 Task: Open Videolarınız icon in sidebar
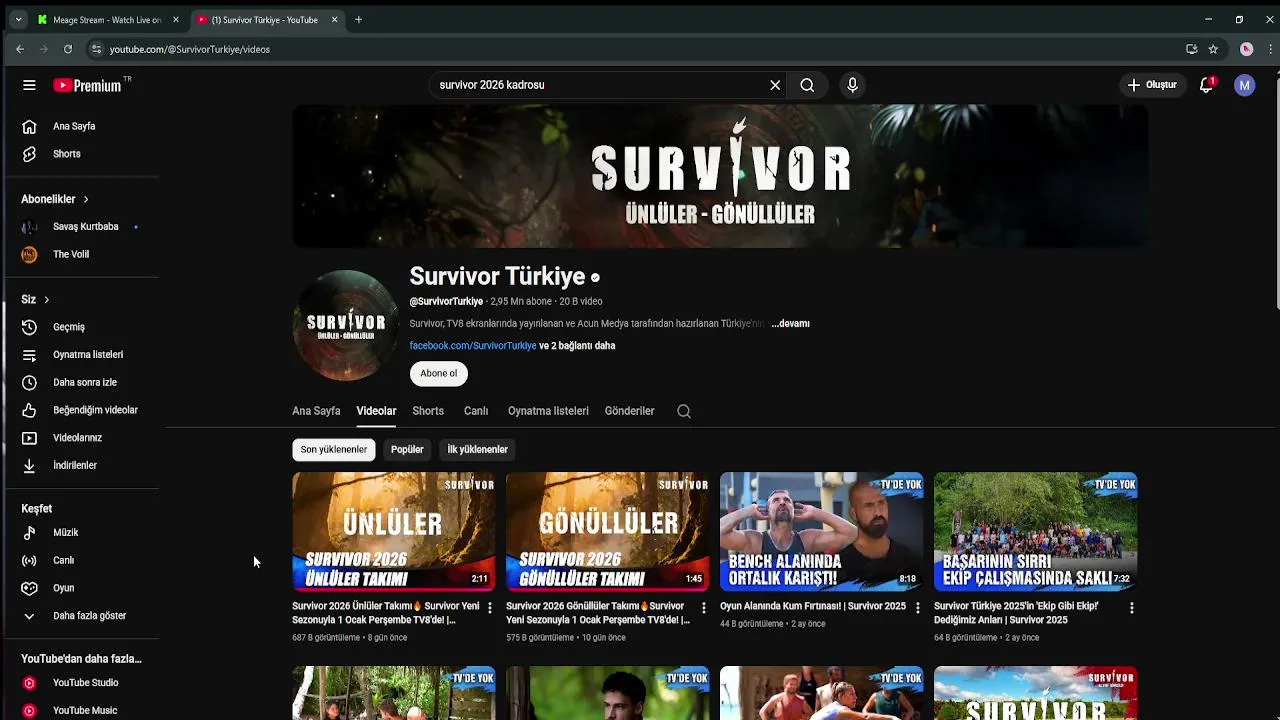pyautogui.click(x=29, y=438)
